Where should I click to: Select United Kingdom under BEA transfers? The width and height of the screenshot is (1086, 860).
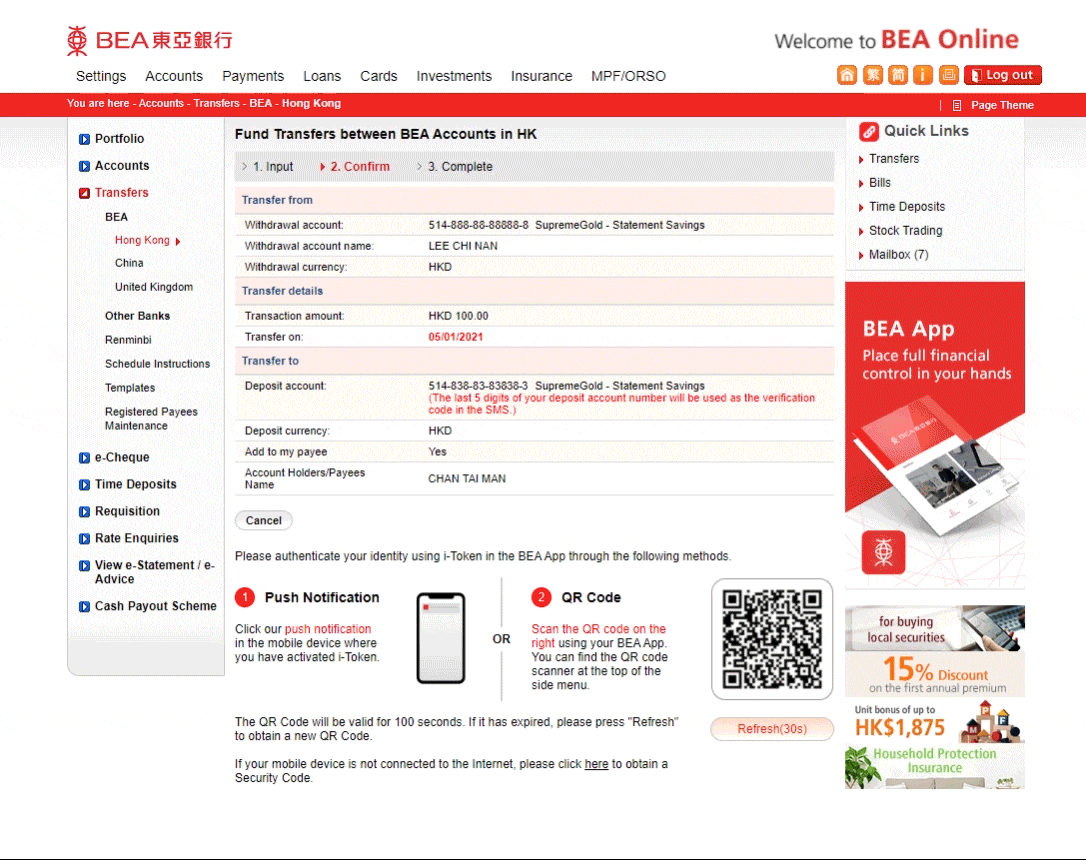154,287
